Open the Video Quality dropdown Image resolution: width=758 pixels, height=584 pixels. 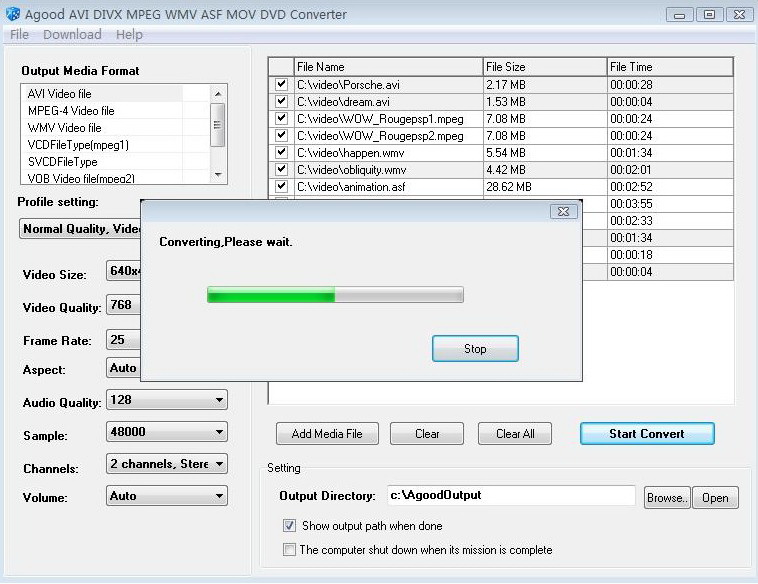click(x=123, y=305)
